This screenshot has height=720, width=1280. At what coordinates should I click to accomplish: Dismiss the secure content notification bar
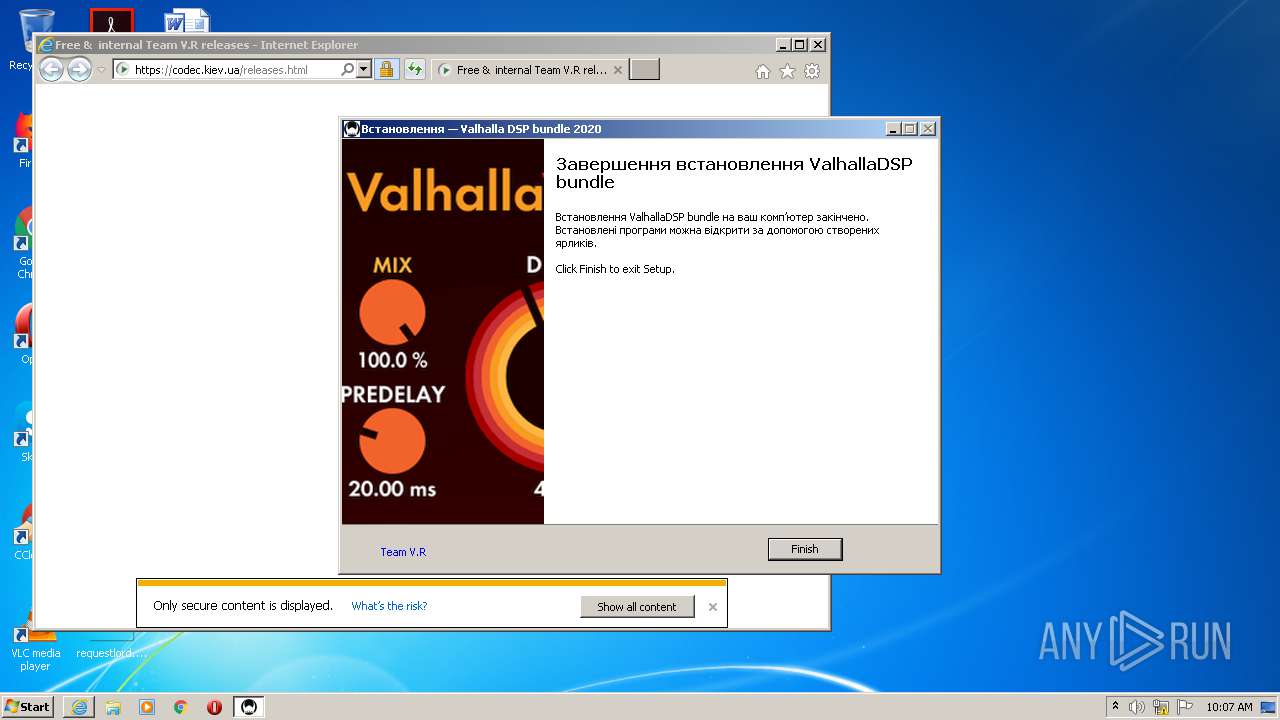pos(713,607)
